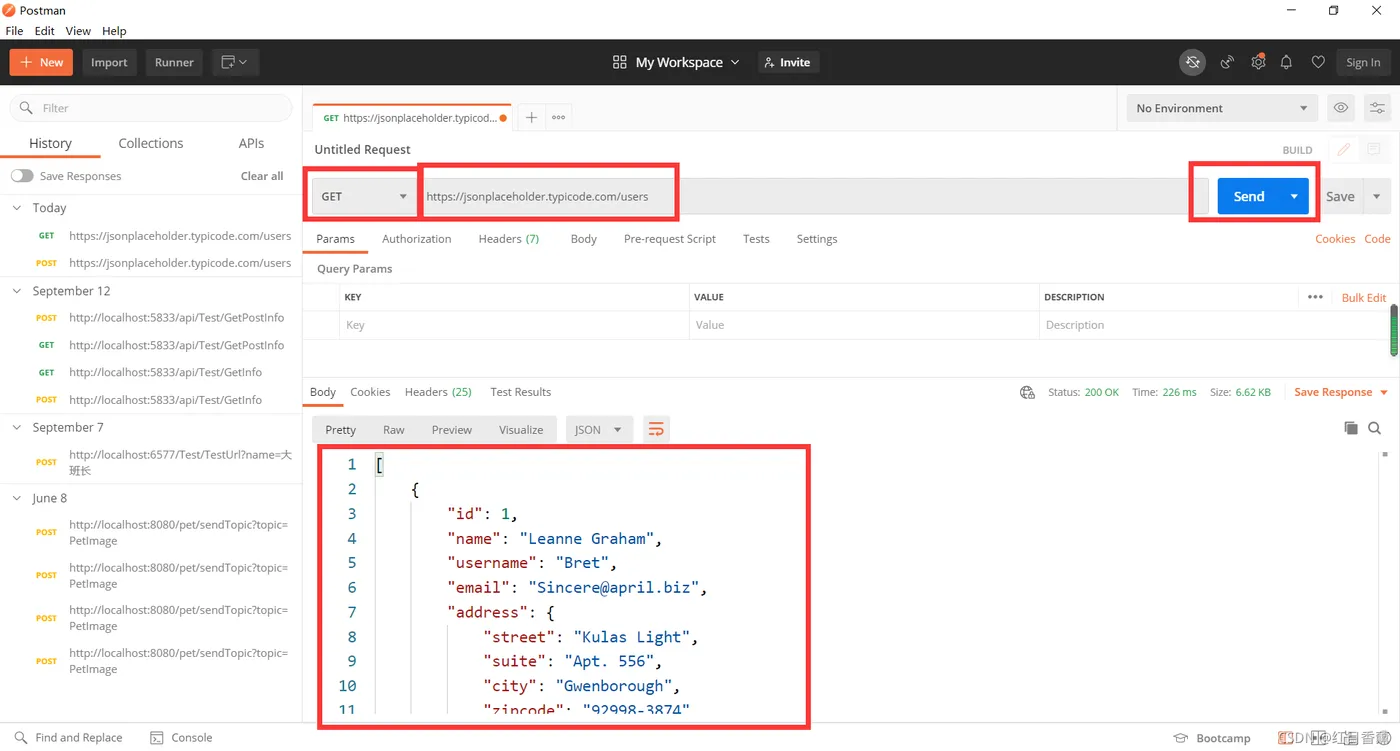This screenshot has width=1400, height=751.
Task: Open the tab options three dots menu
Action: (x=558, y=117)
